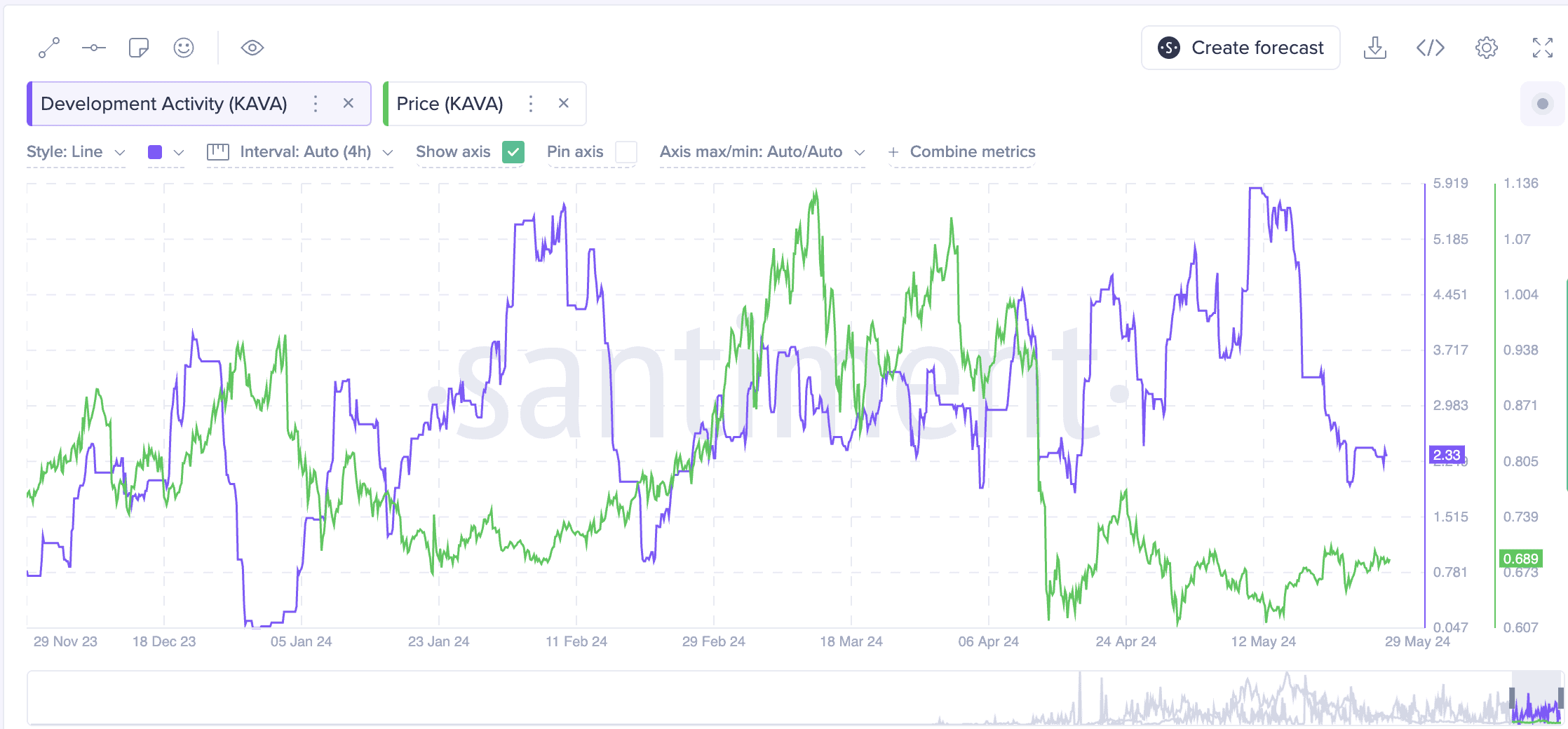
Task: Open the Interval: Auto (4h) dropdown
Action: (316, 152)
